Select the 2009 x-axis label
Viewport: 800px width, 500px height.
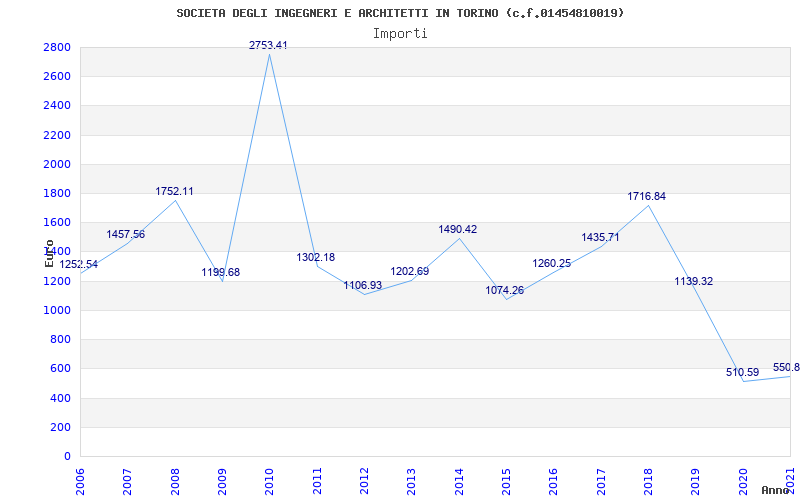[222, 481]
